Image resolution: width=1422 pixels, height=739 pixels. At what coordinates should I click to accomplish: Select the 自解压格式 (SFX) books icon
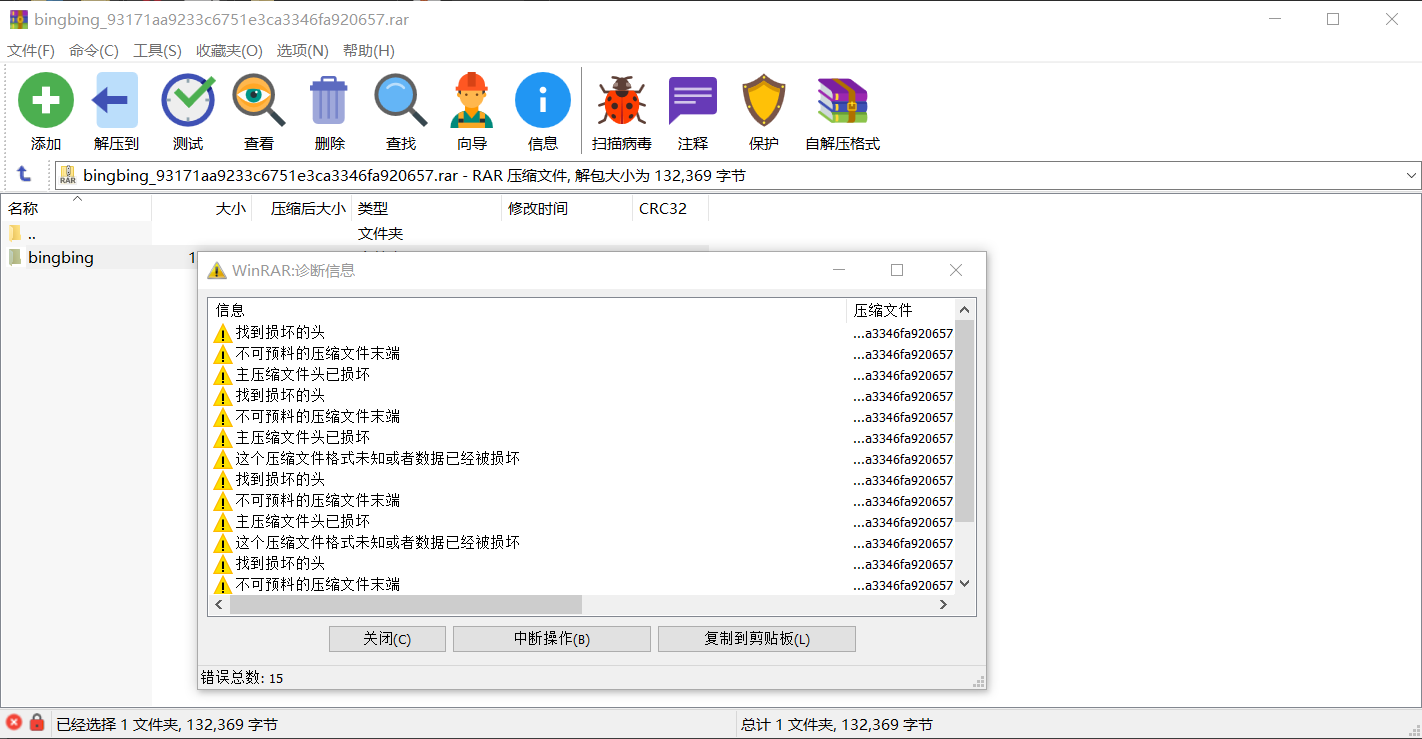point(841,100)
